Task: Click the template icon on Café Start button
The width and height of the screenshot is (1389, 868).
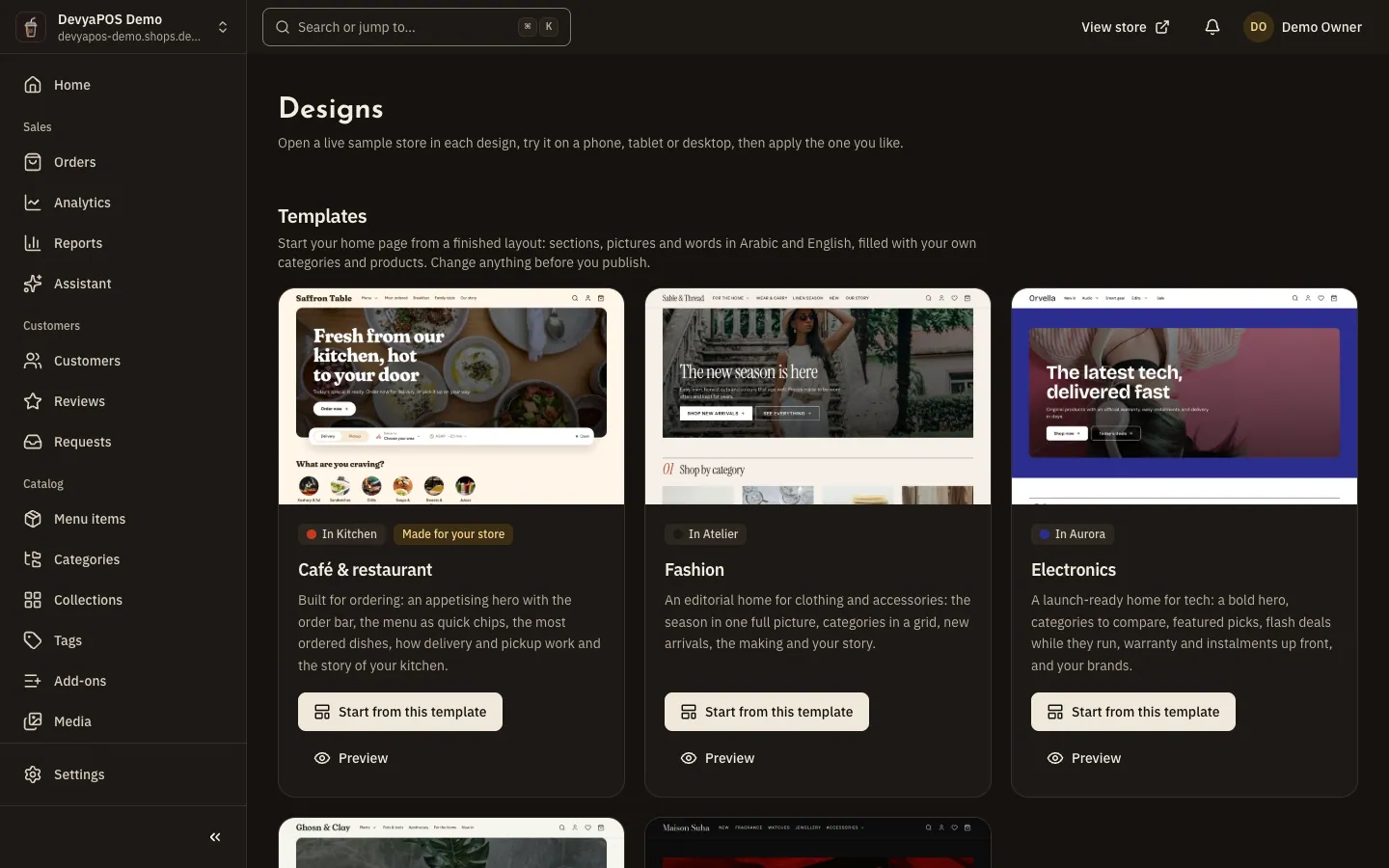Action: pos(322,712)
